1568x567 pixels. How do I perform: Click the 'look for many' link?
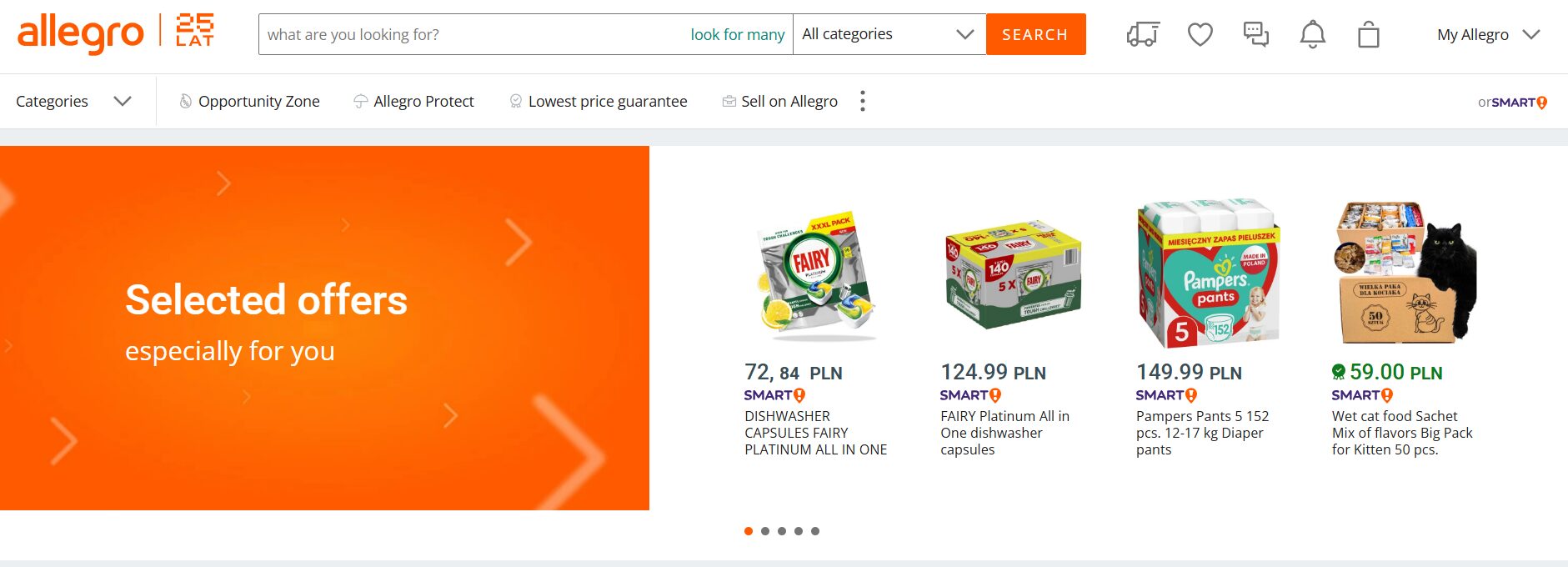737,34
